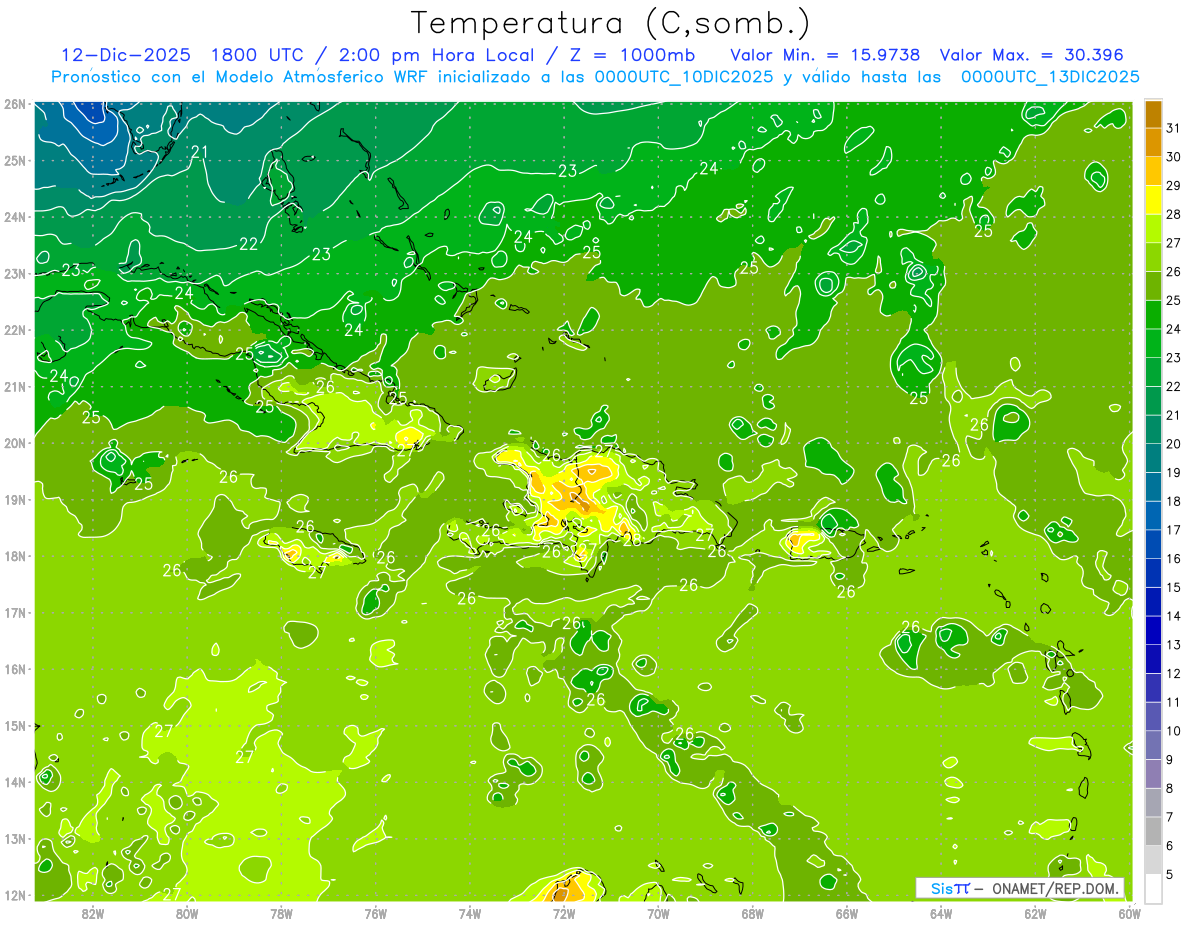Click the legend swatch between 29 and 30
Viewport: 1200px width, 927px height.
click(x=1153, y=171)
